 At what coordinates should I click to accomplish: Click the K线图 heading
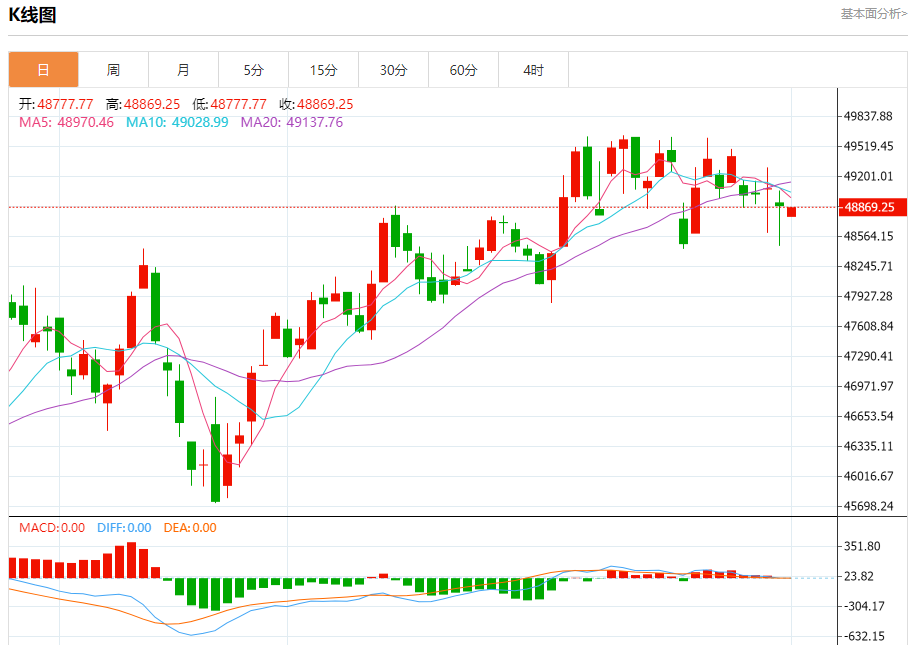[32, 15]
